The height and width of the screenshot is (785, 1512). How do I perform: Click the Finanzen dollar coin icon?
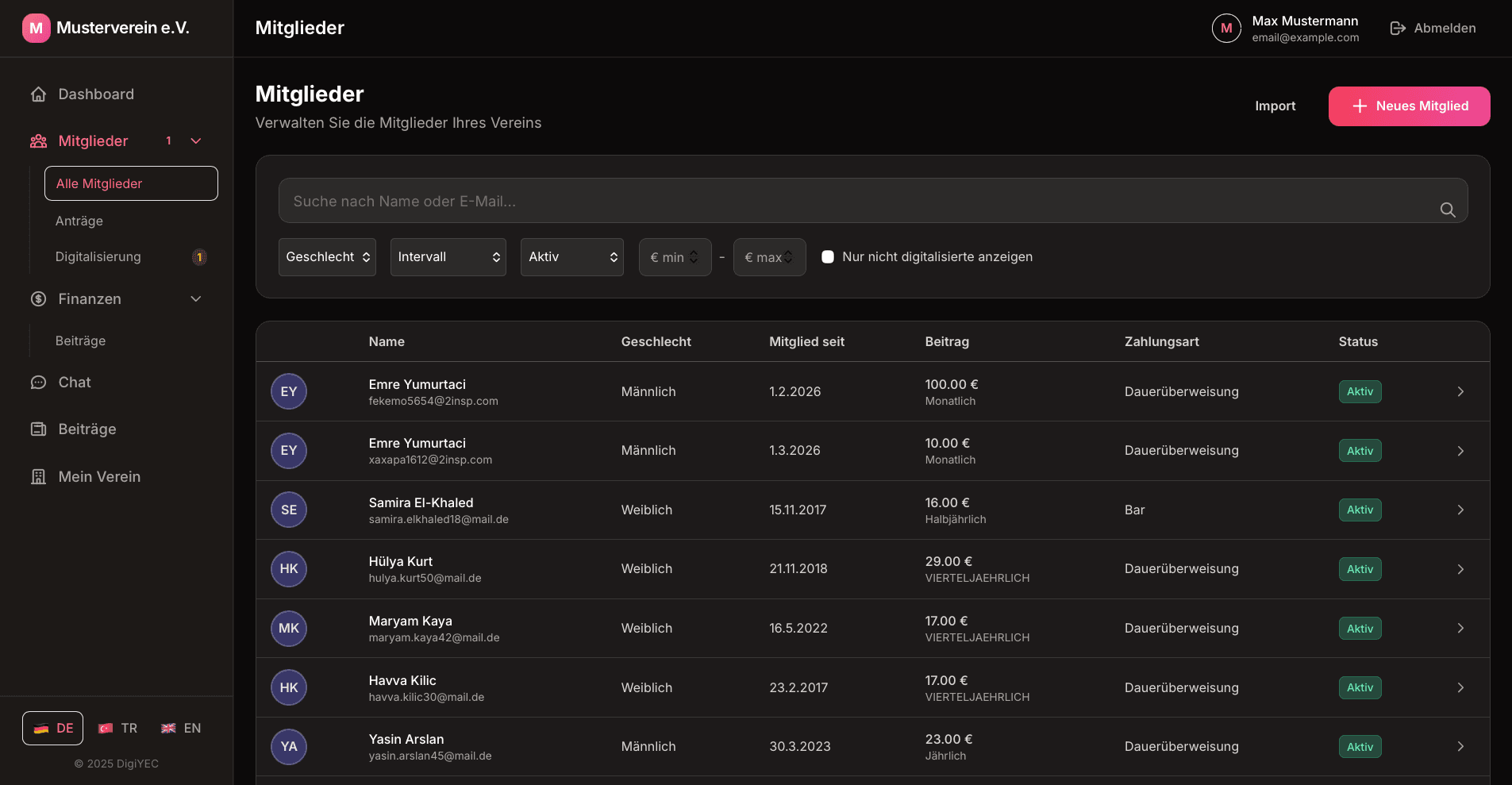pos(38,299)
